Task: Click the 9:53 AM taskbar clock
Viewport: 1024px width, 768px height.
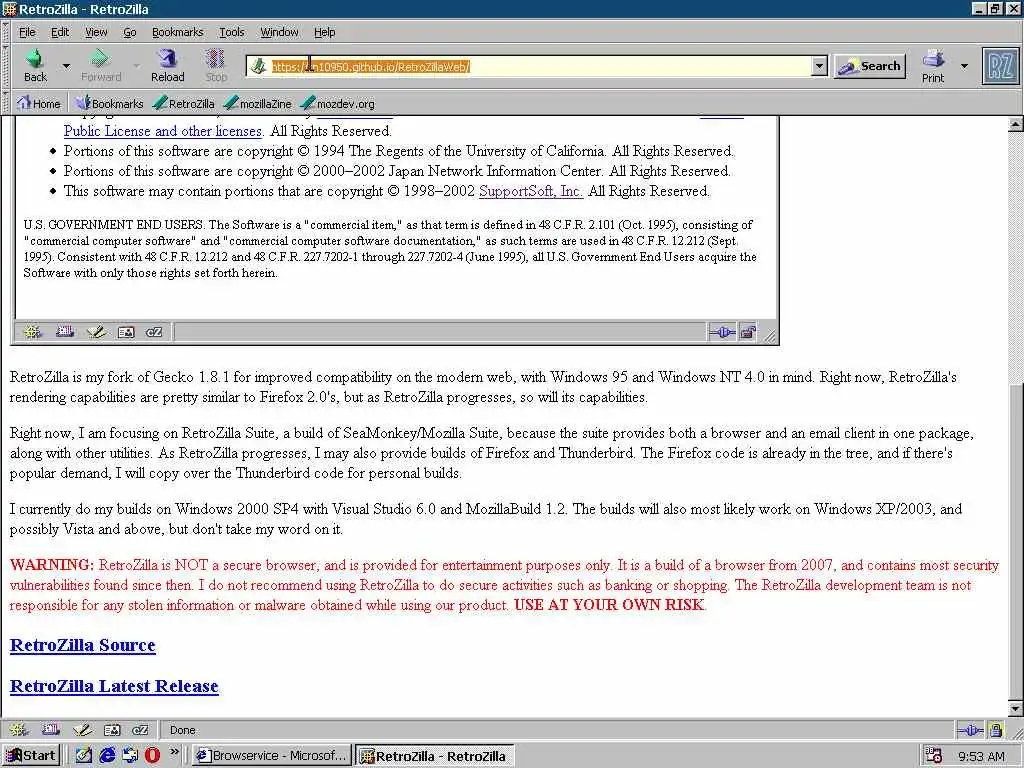Action: click(982, 757)
